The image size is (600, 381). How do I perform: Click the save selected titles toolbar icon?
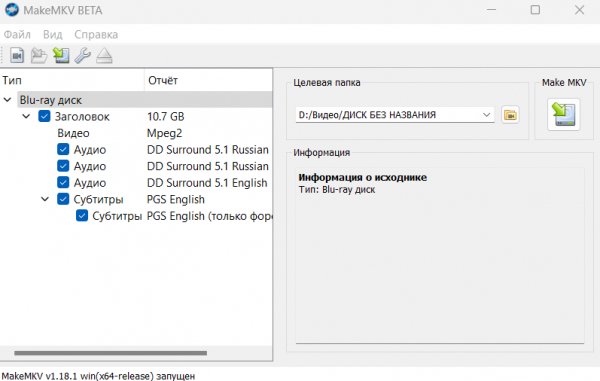click(61, 56)
